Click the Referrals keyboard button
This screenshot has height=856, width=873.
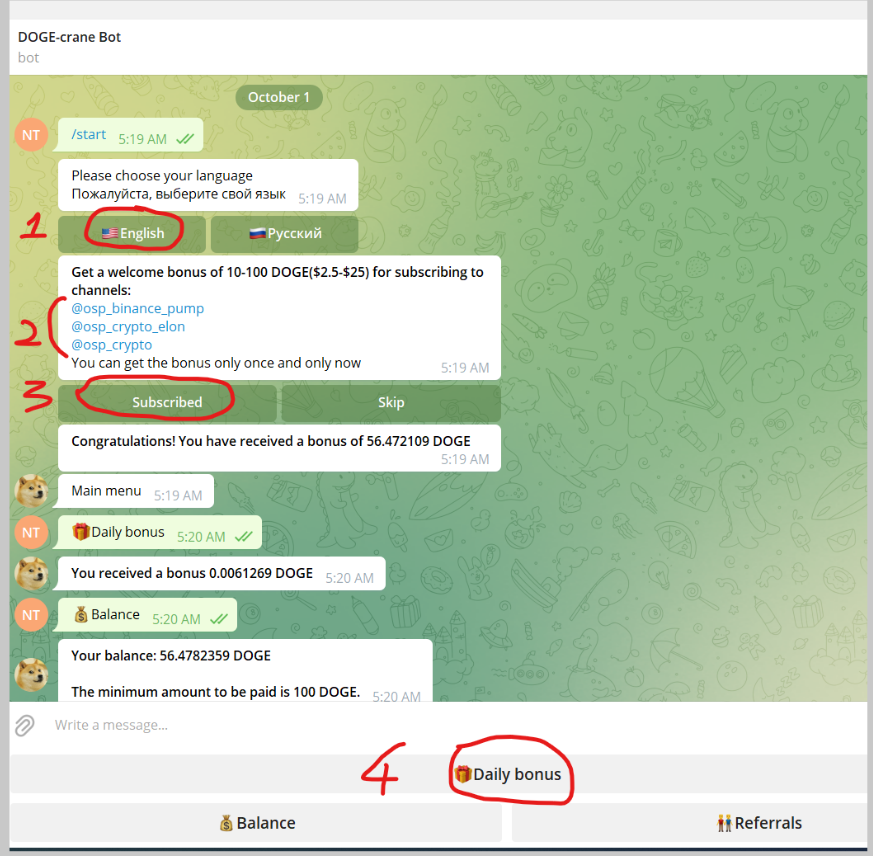[x=689, y=823]
